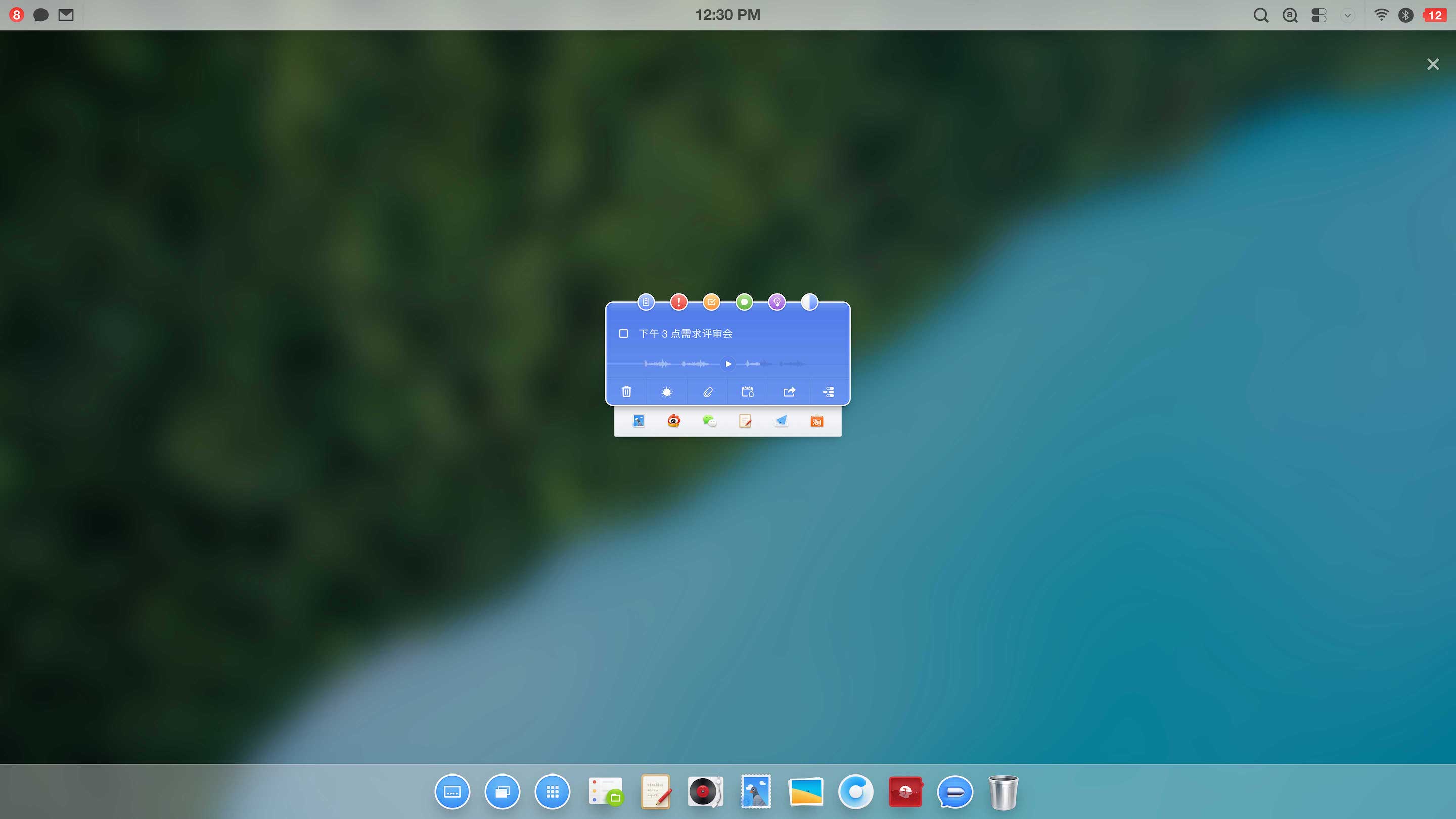The height and width of the screenshot is (819, 1456).
Task: Open the move-to-list icon on the note
Action: [829, 392]
